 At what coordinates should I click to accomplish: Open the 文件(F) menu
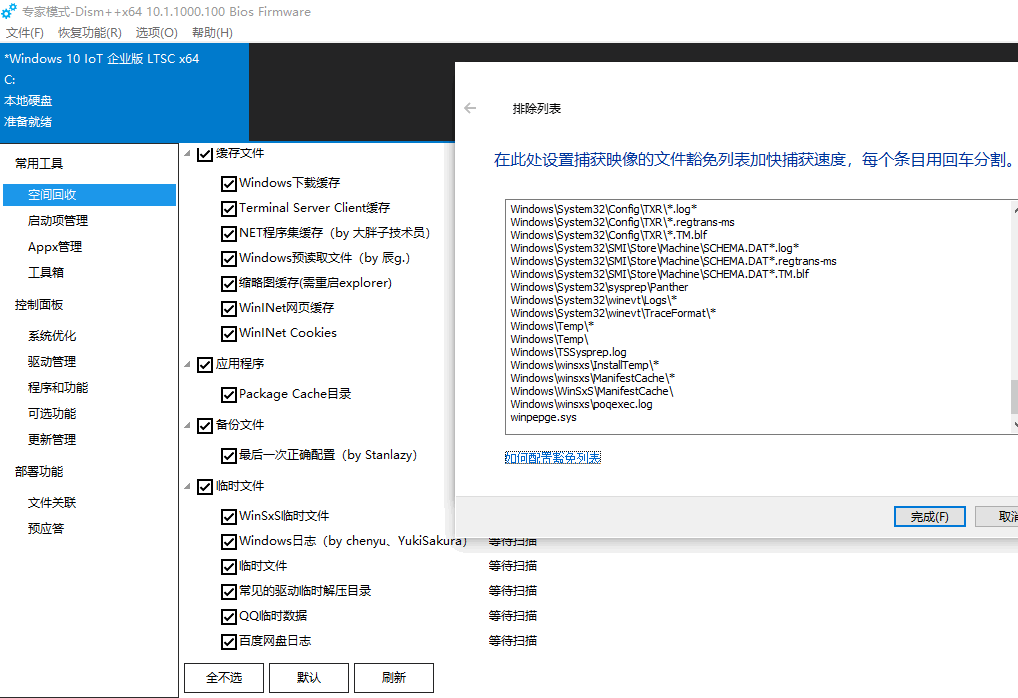tap(25, 33)
